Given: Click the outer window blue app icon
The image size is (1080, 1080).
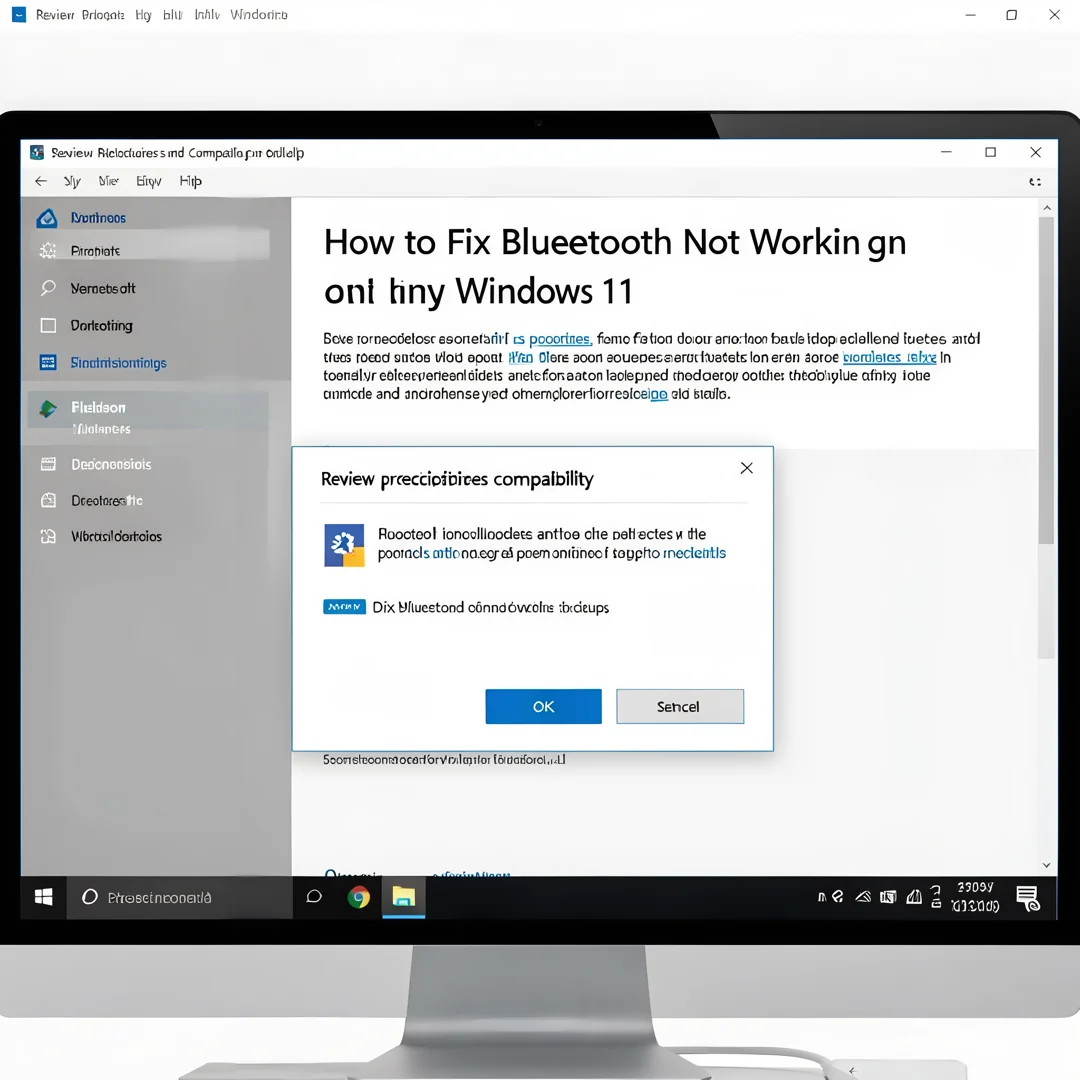Looking at the screenshot, I should [19, 14].
